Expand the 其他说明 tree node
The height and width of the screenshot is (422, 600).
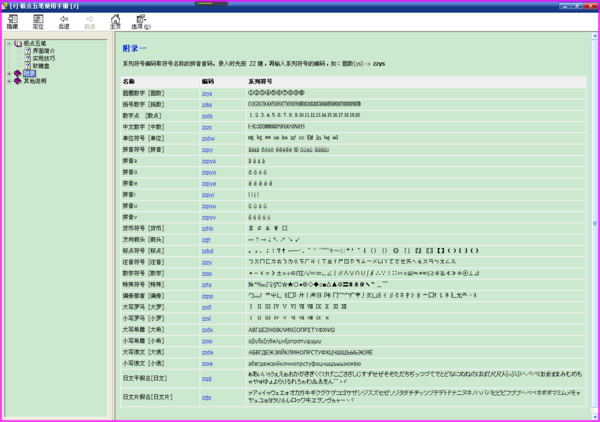point(9,81)
